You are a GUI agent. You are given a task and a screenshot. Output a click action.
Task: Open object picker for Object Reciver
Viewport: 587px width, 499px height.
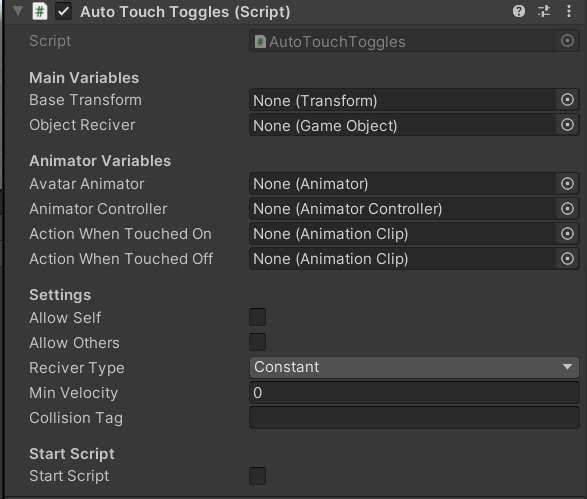567,125
